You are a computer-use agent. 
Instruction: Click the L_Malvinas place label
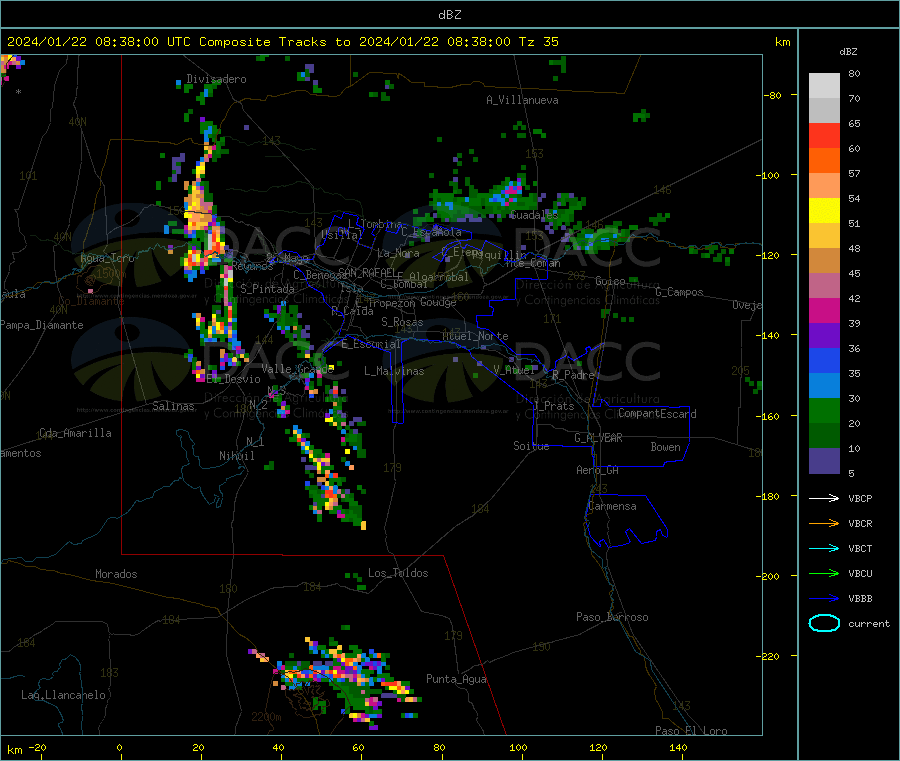[x=394, y=371]
